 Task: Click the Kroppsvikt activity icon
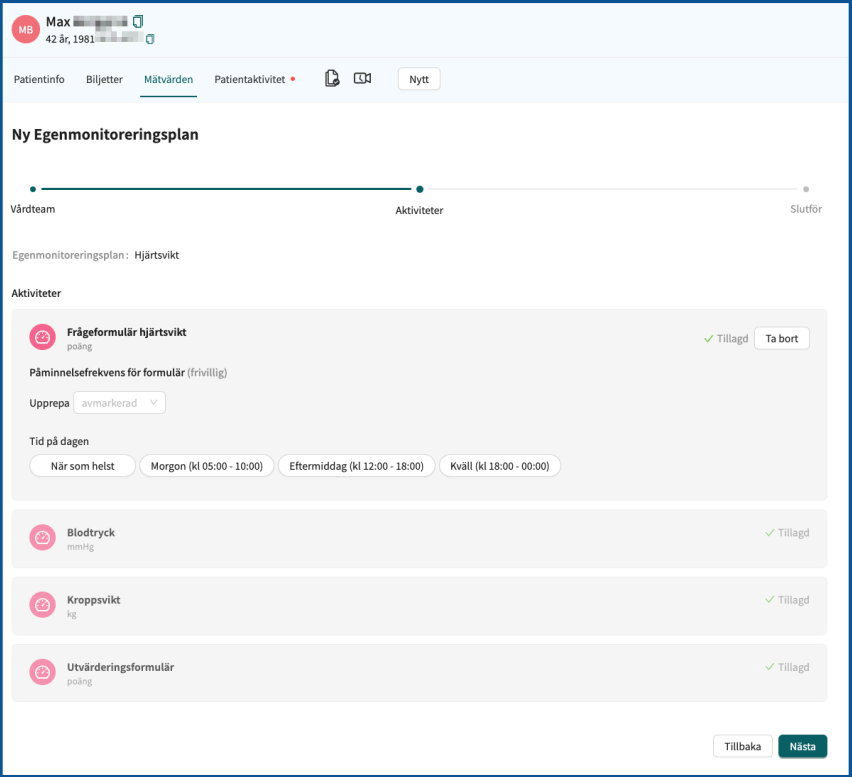point(42,605)
